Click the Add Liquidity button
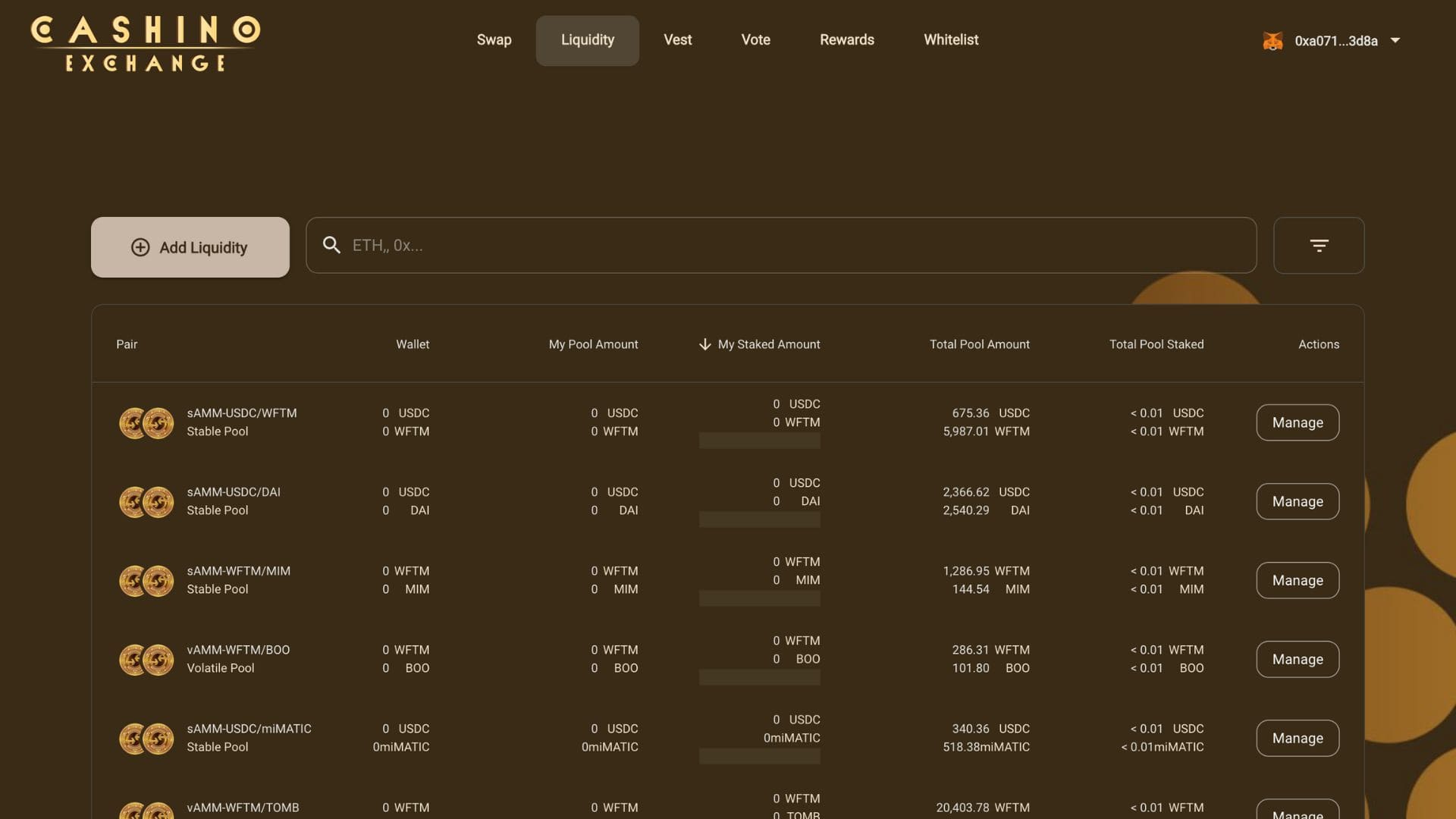The width and height of the screenshot is (1456, 819). 190,247
